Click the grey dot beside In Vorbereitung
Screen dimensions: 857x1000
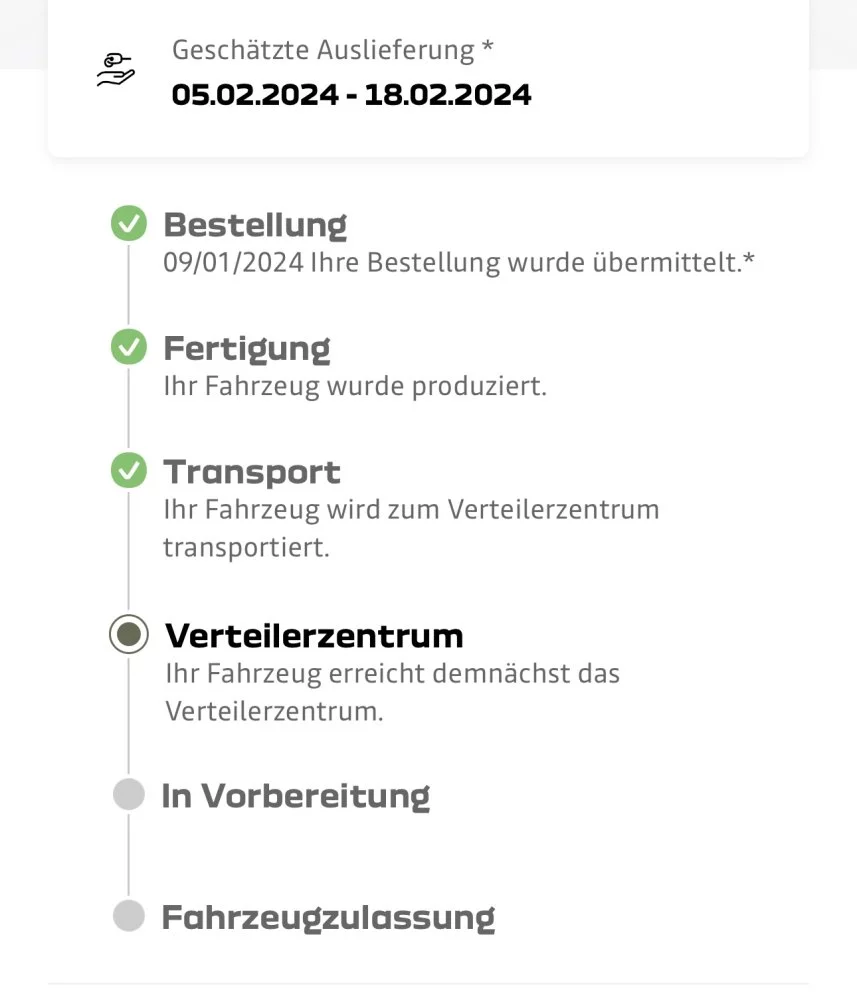(x=129, y=795)
